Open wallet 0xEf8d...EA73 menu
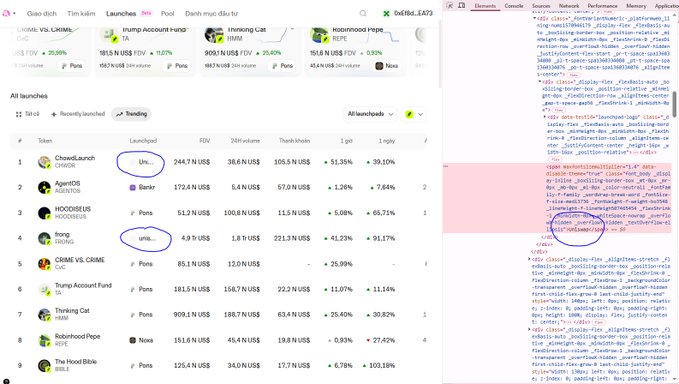679x384 pixels. [408, 13]
